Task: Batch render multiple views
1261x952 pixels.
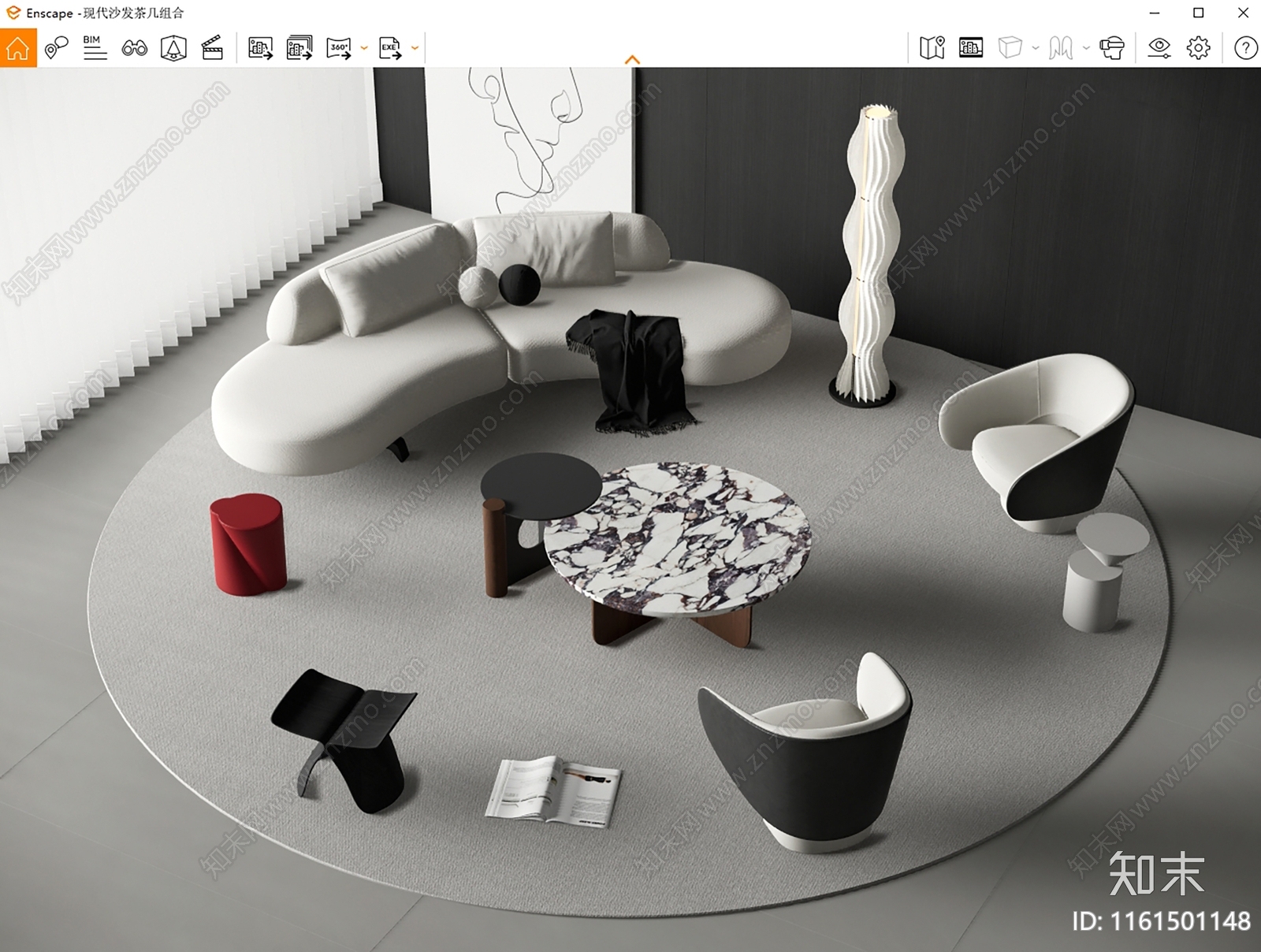Action: (299, 48)
